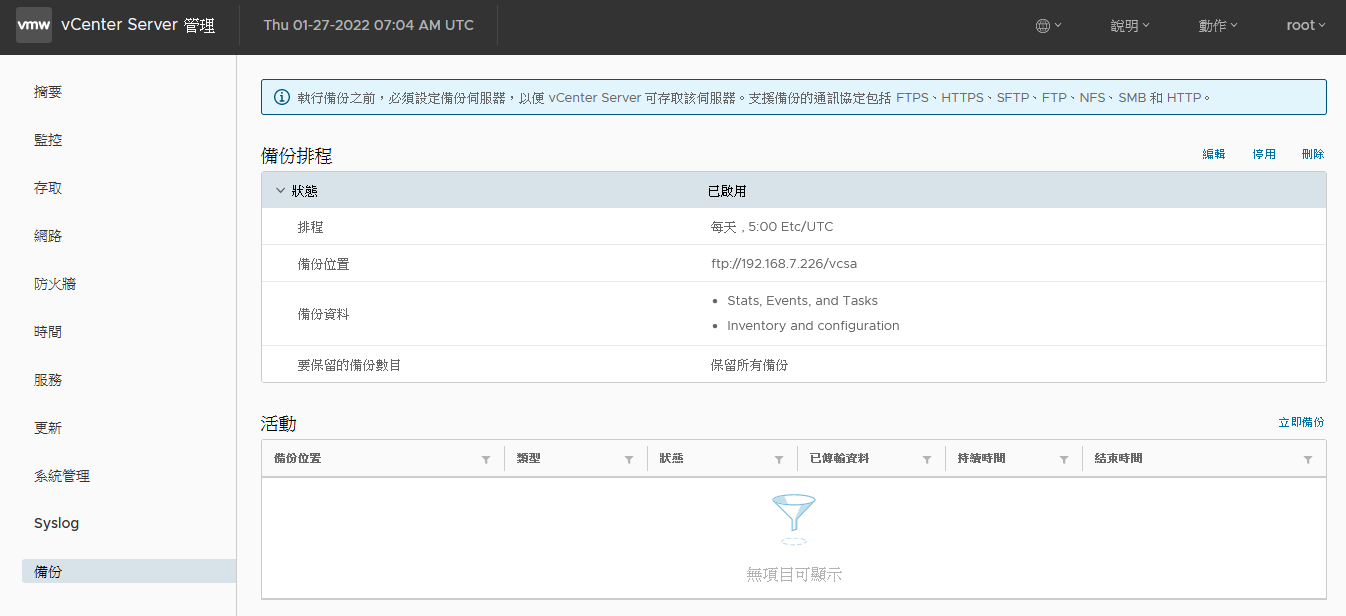Click 刪除 to delete schedule
1346x616 pixels.
[1313, 154]
